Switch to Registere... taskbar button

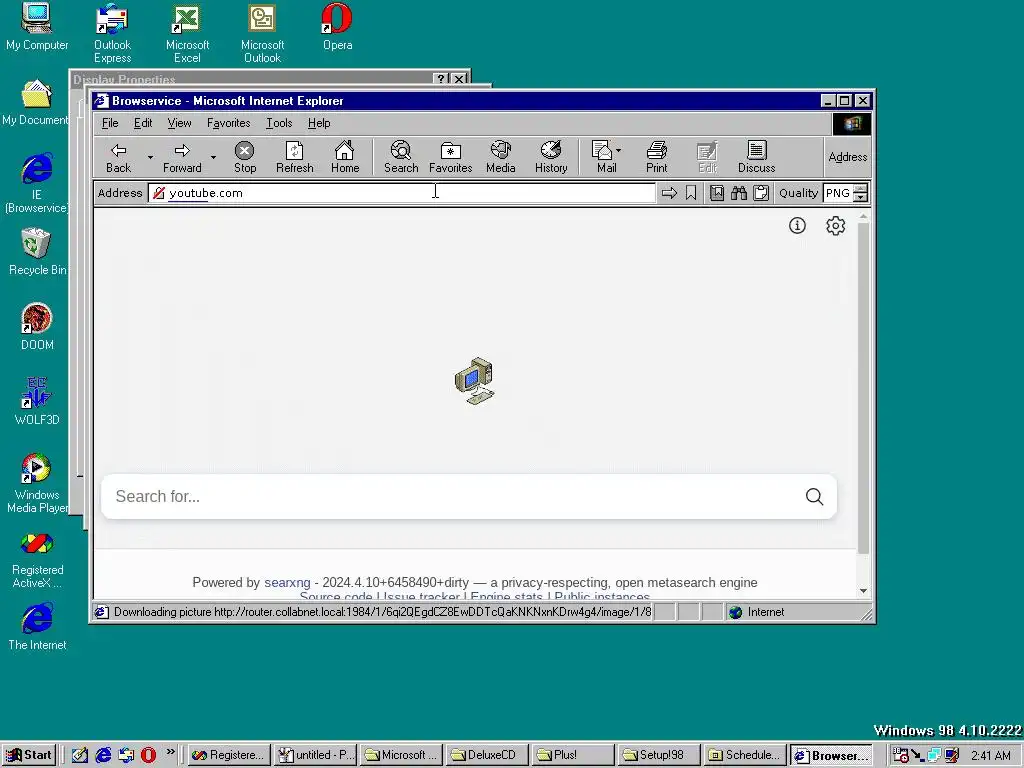[229, 755]
